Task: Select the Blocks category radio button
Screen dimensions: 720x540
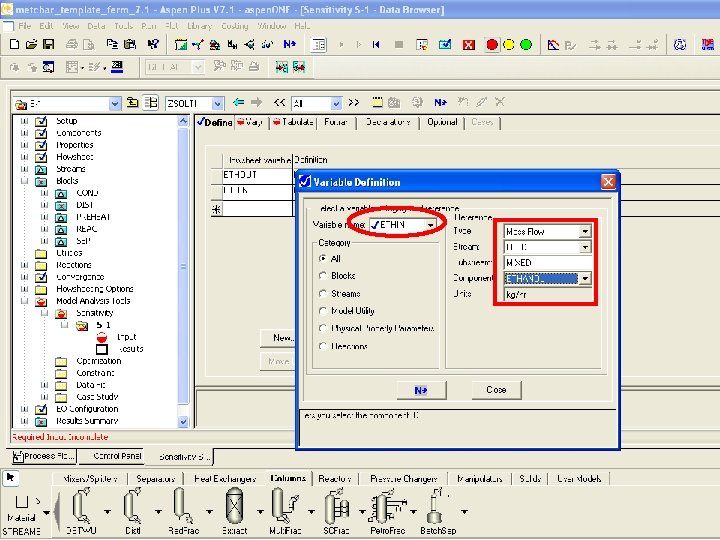Action: click(323, 276)
